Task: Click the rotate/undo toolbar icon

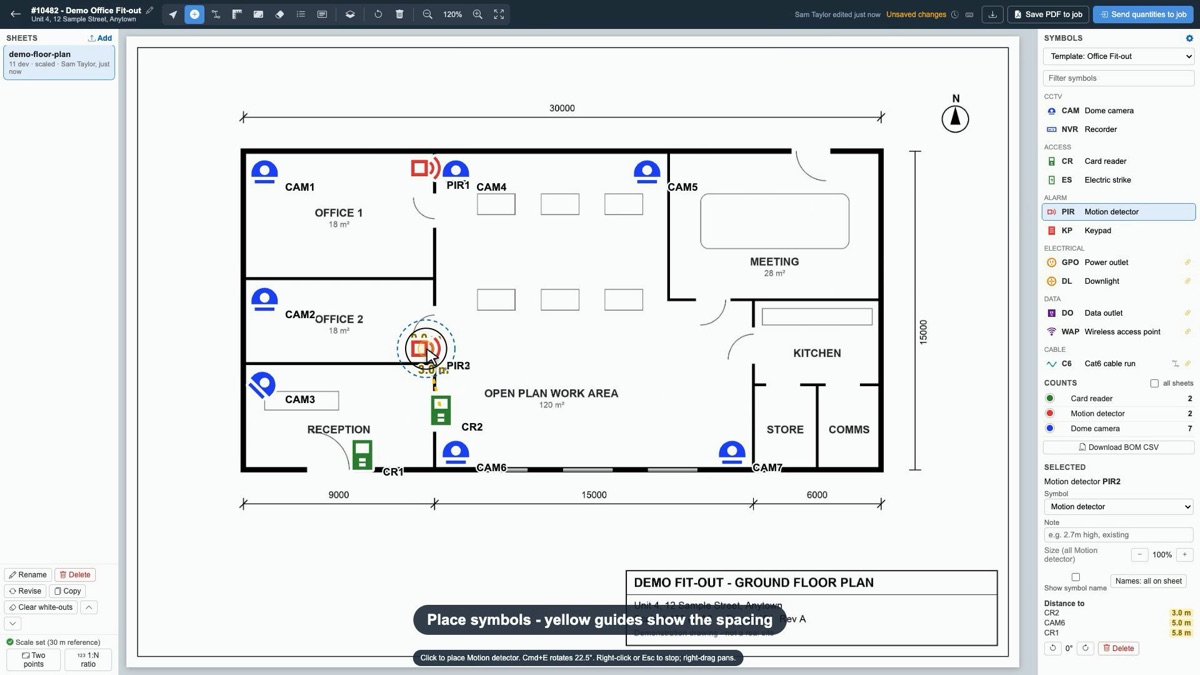Action: [x=378, y=14]
